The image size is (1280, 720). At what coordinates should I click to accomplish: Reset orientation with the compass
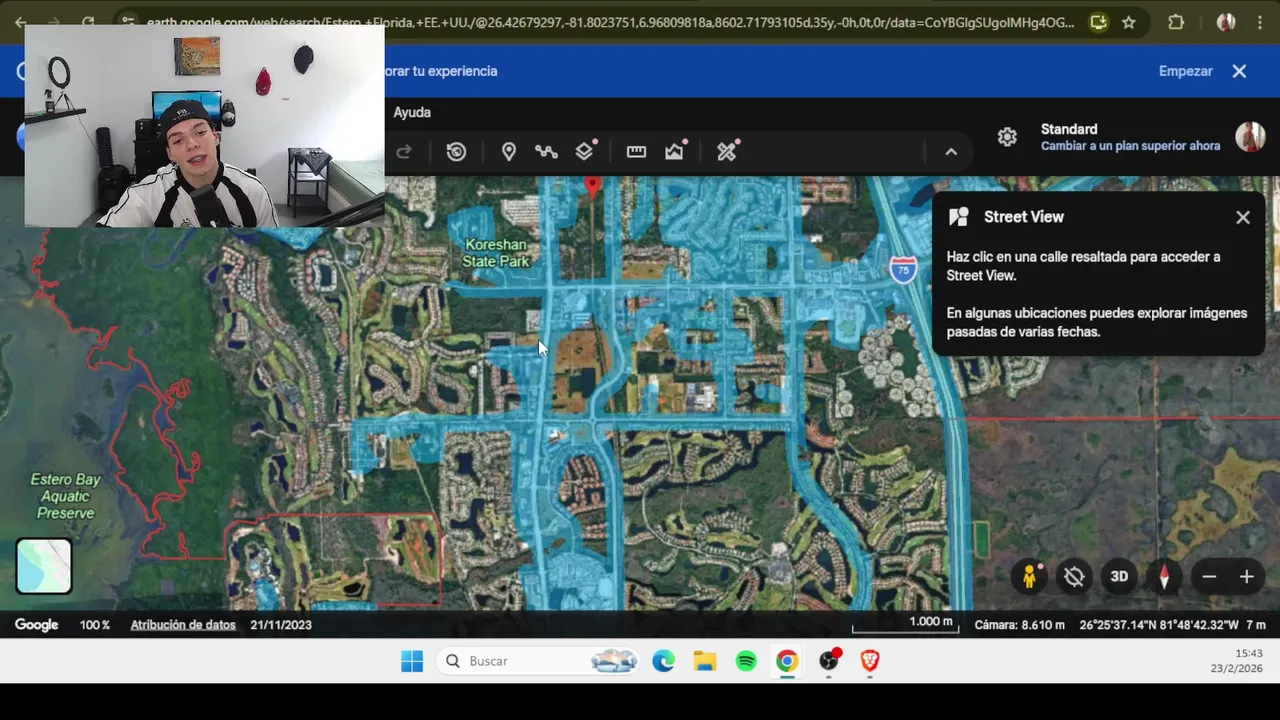click(1164, 577)
